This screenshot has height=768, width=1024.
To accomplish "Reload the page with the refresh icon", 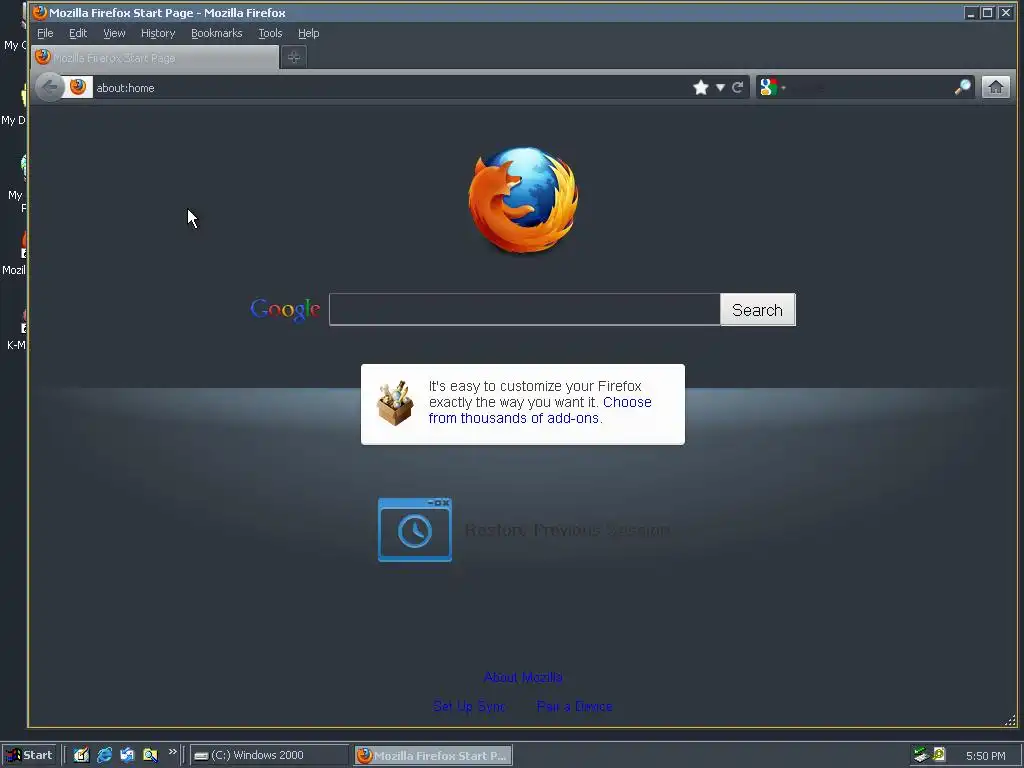I will pyautogui.click(x=738, y=88).
